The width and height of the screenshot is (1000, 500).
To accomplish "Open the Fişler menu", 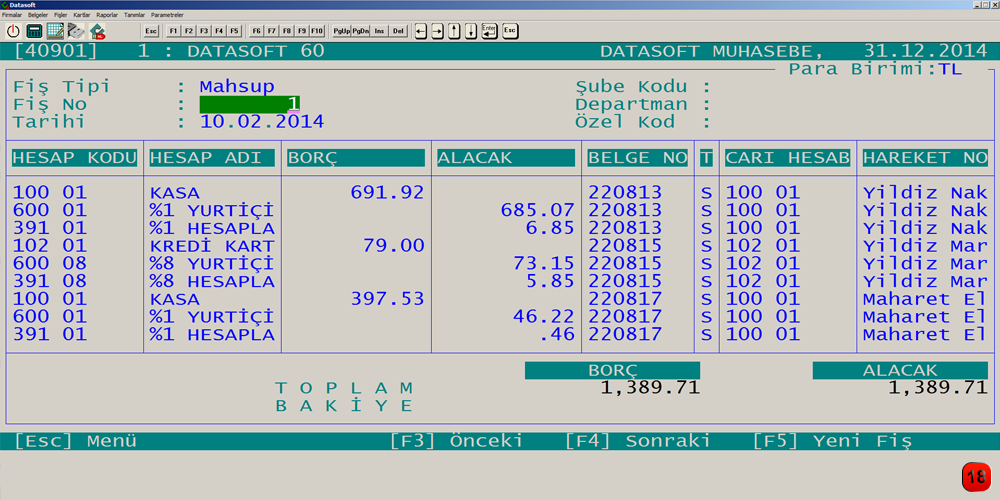I will [x=61, y=14].
